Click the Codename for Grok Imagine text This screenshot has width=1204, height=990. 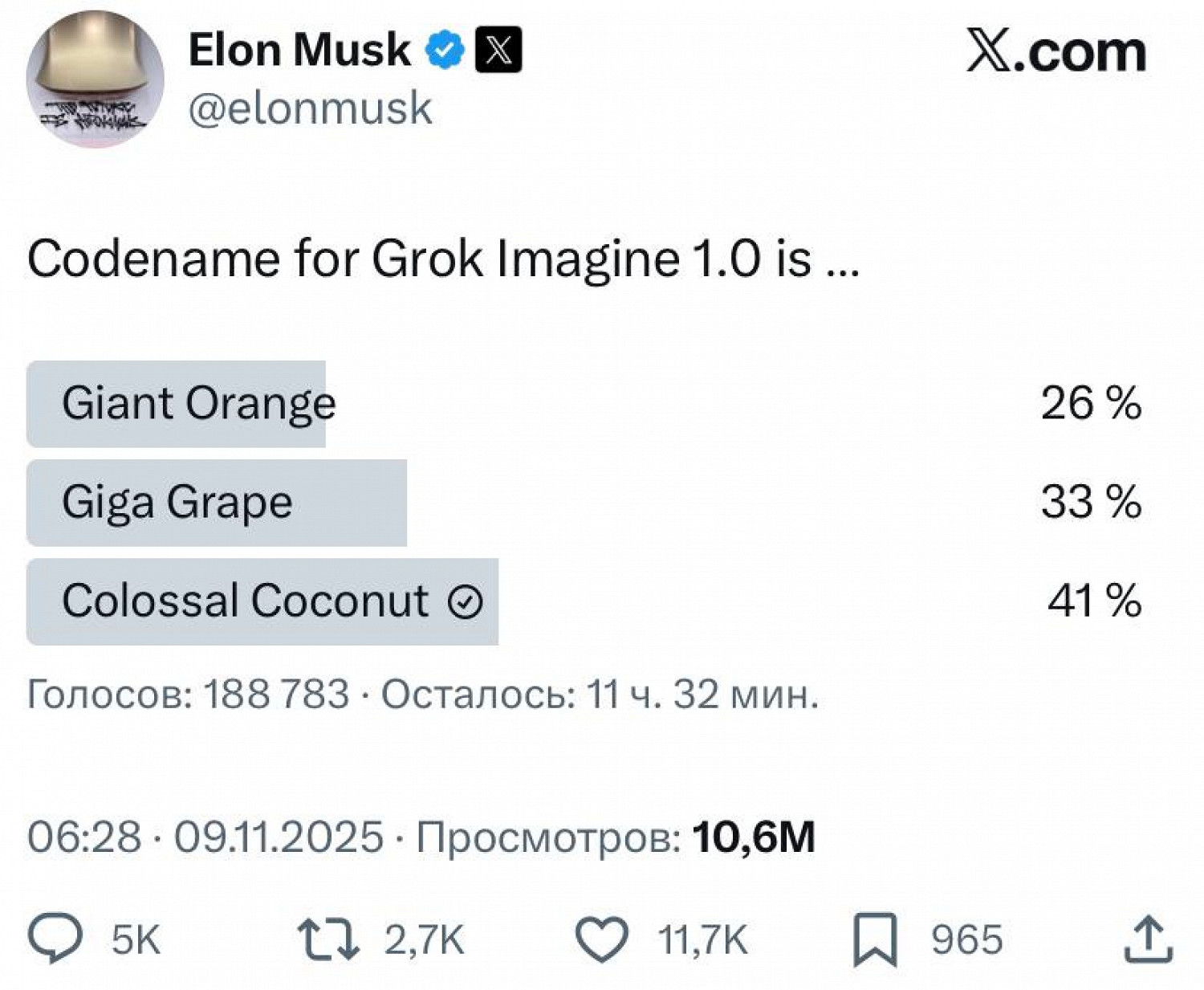(x=443, y=259)
